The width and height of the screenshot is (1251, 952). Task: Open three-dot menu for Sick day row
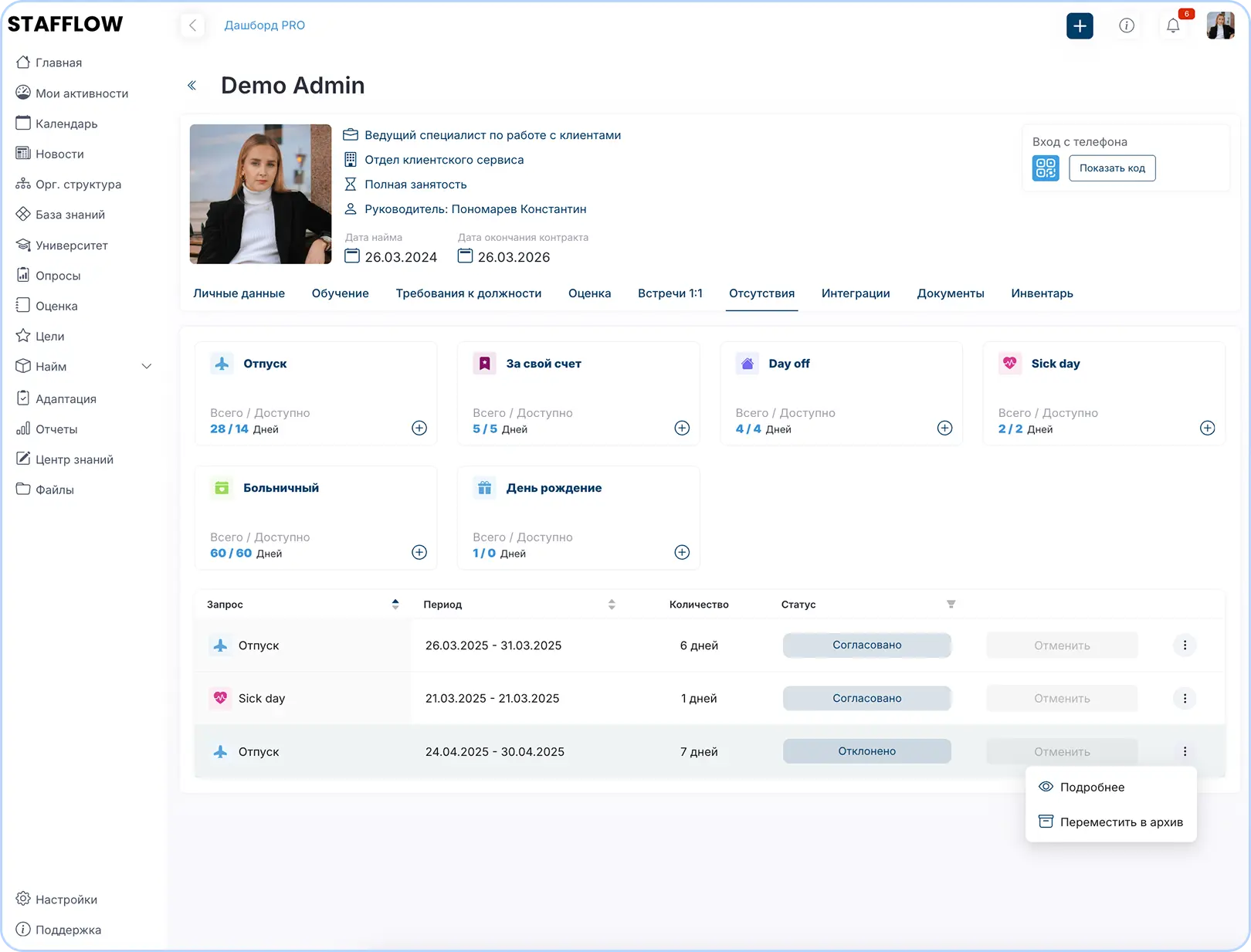1185,699
